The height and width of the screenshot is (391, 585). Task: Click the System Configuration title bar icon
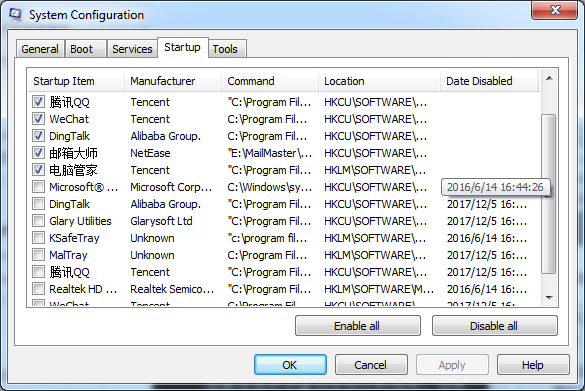point(16,14)
